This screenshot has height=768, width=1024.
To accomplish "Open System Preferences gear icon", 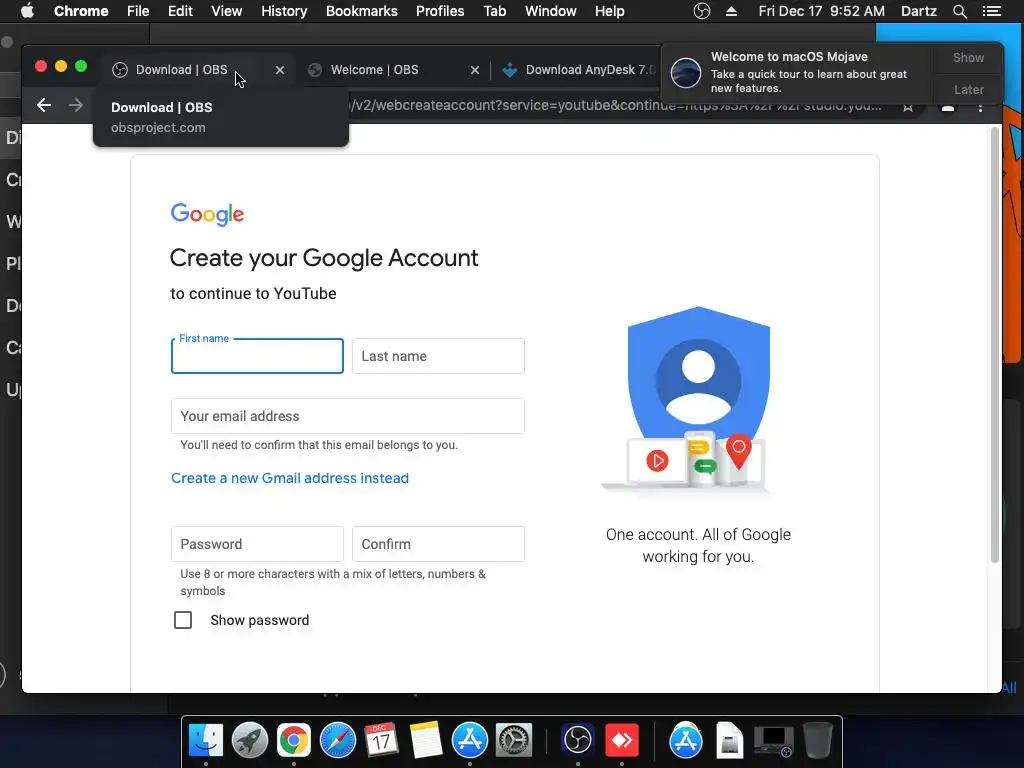I will (514, 741).
